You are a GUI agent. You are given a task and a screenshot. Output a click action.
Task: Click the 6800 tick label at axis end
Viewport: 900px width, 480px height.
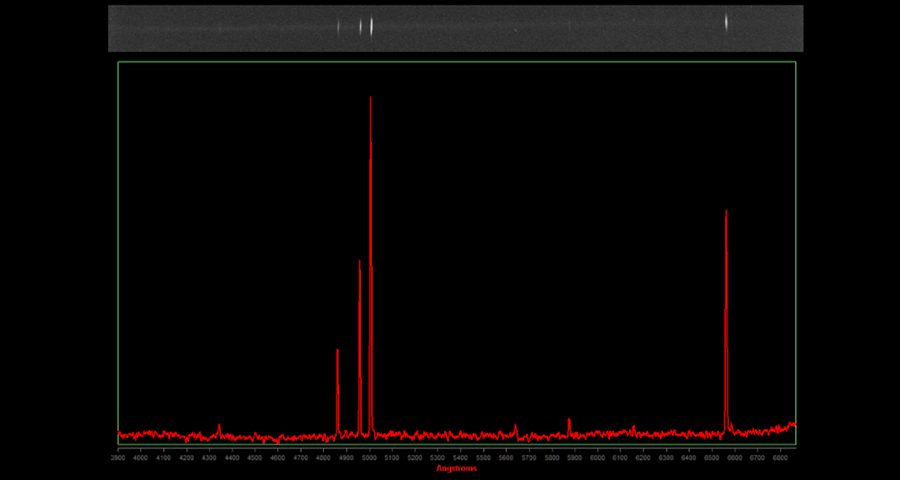pyautogui.click(x=780, y=457)
